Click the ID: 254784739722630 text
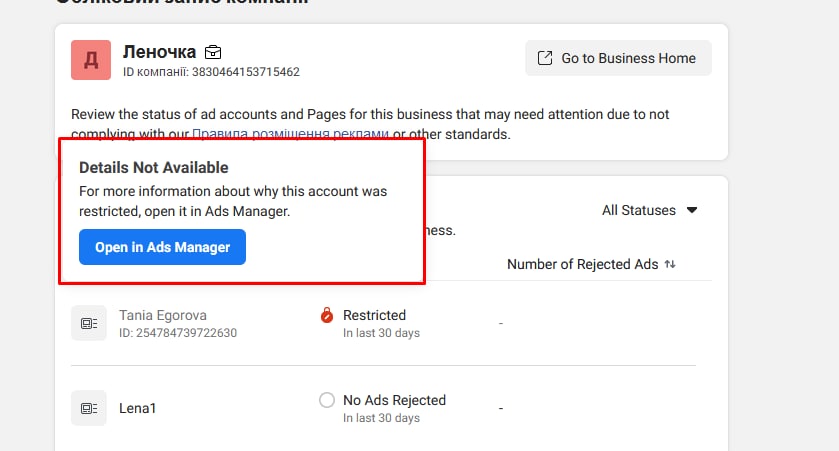The height and width of the screenshot is (451, 839). [178, 333]
